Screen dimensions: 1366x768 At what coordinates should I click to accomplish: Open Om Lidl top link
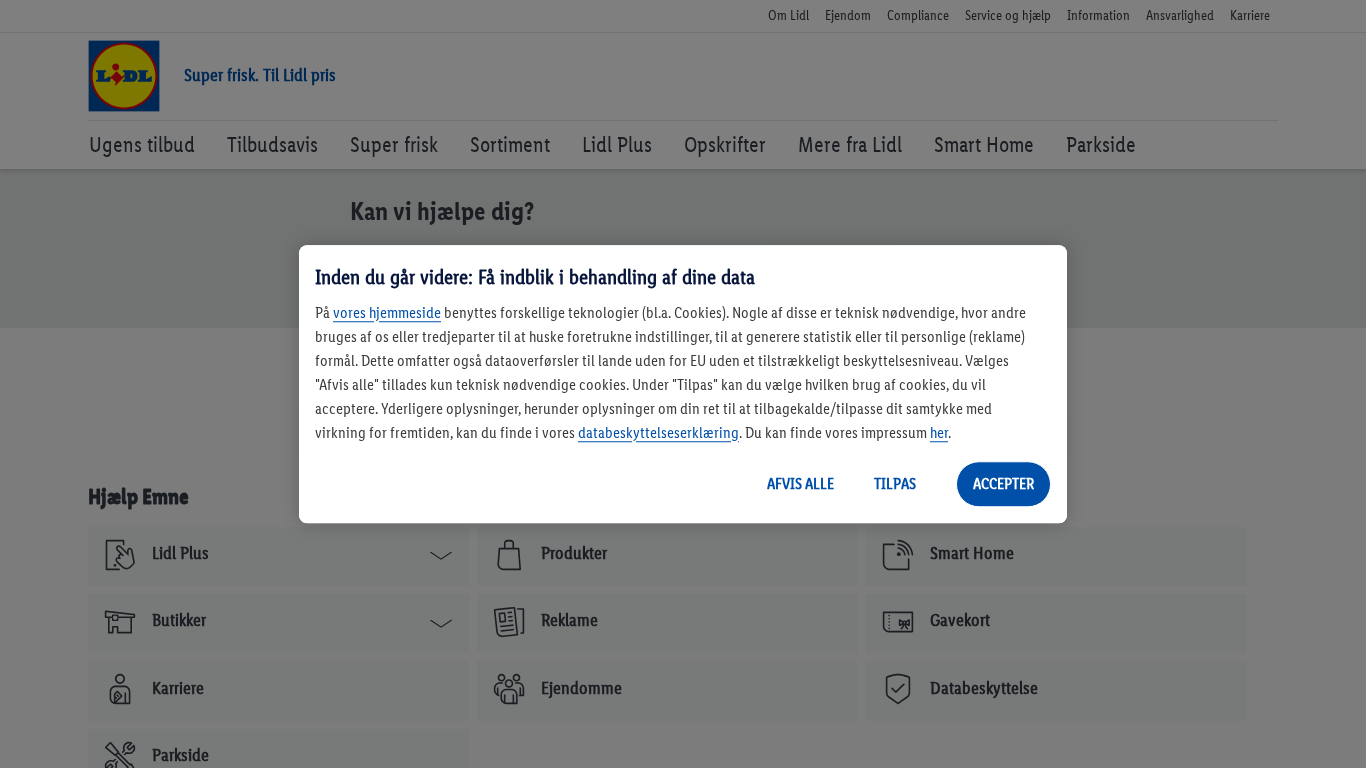tap(788, 16)
